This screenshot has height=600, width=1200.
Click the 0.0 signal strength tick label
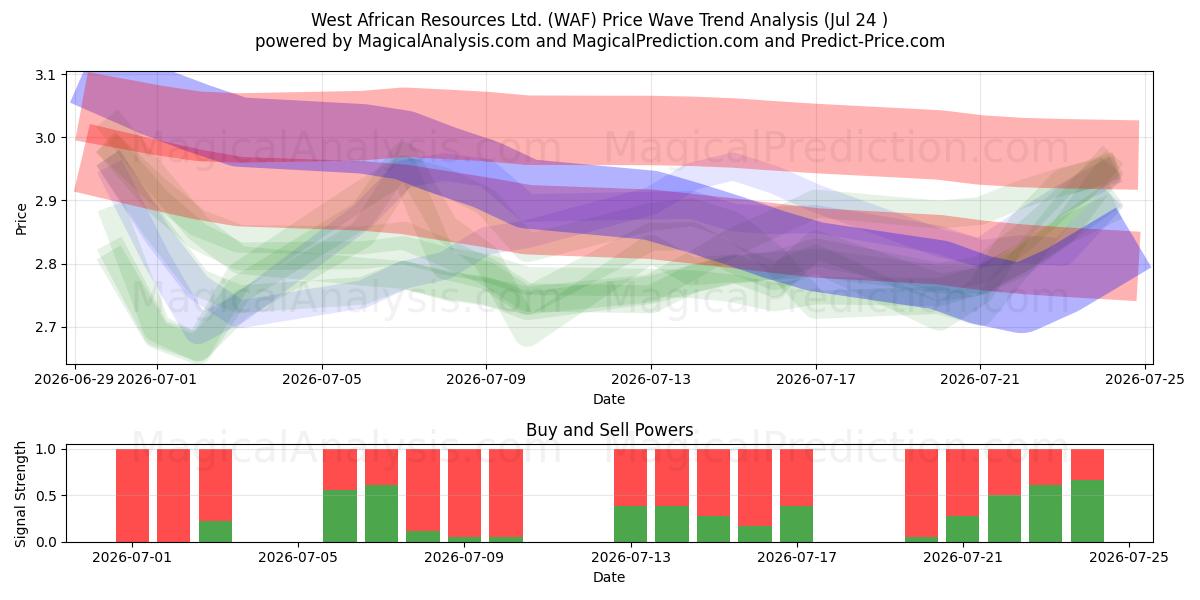coord(48,542)
